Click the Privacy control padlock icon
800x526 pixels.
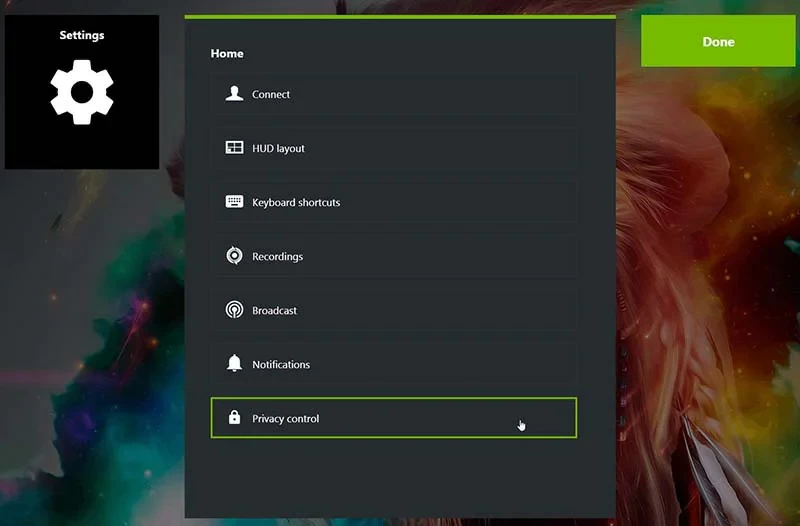234,418
